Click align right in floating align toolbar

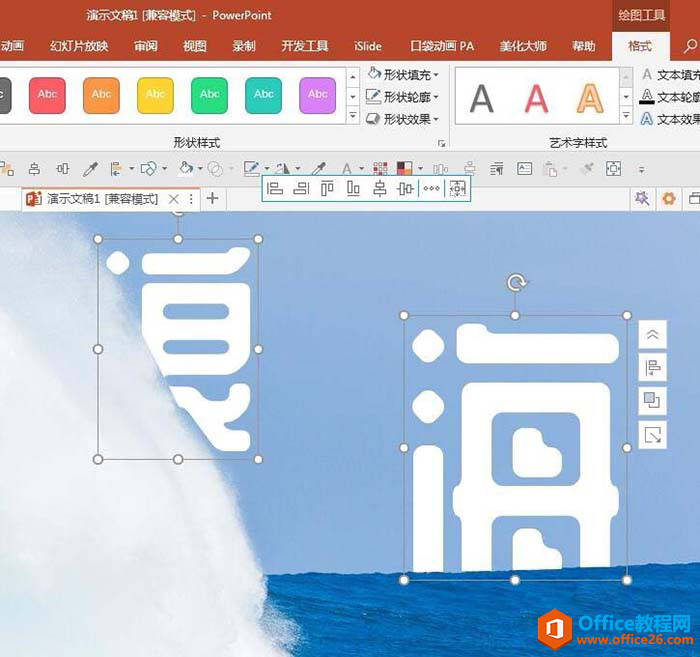click(x=301, y=189)
